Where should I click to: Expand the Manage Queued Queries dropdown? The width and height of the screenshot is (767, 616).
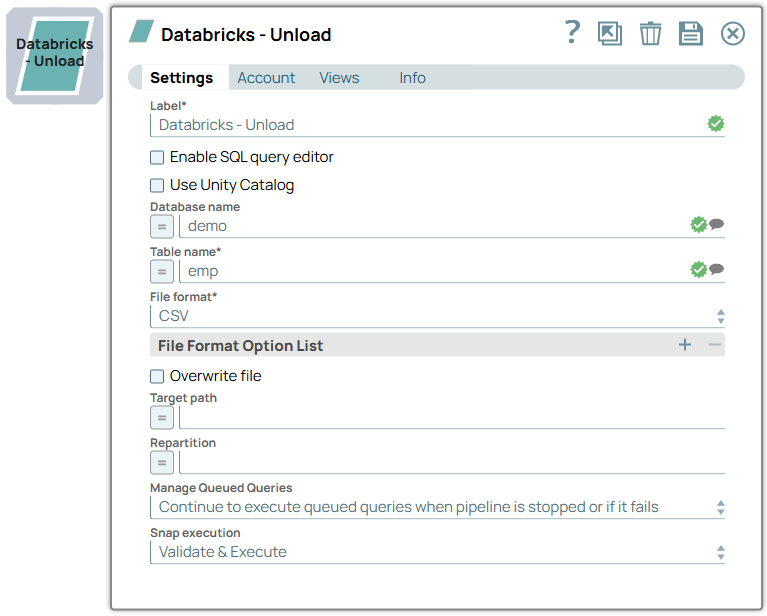(437, 507)
